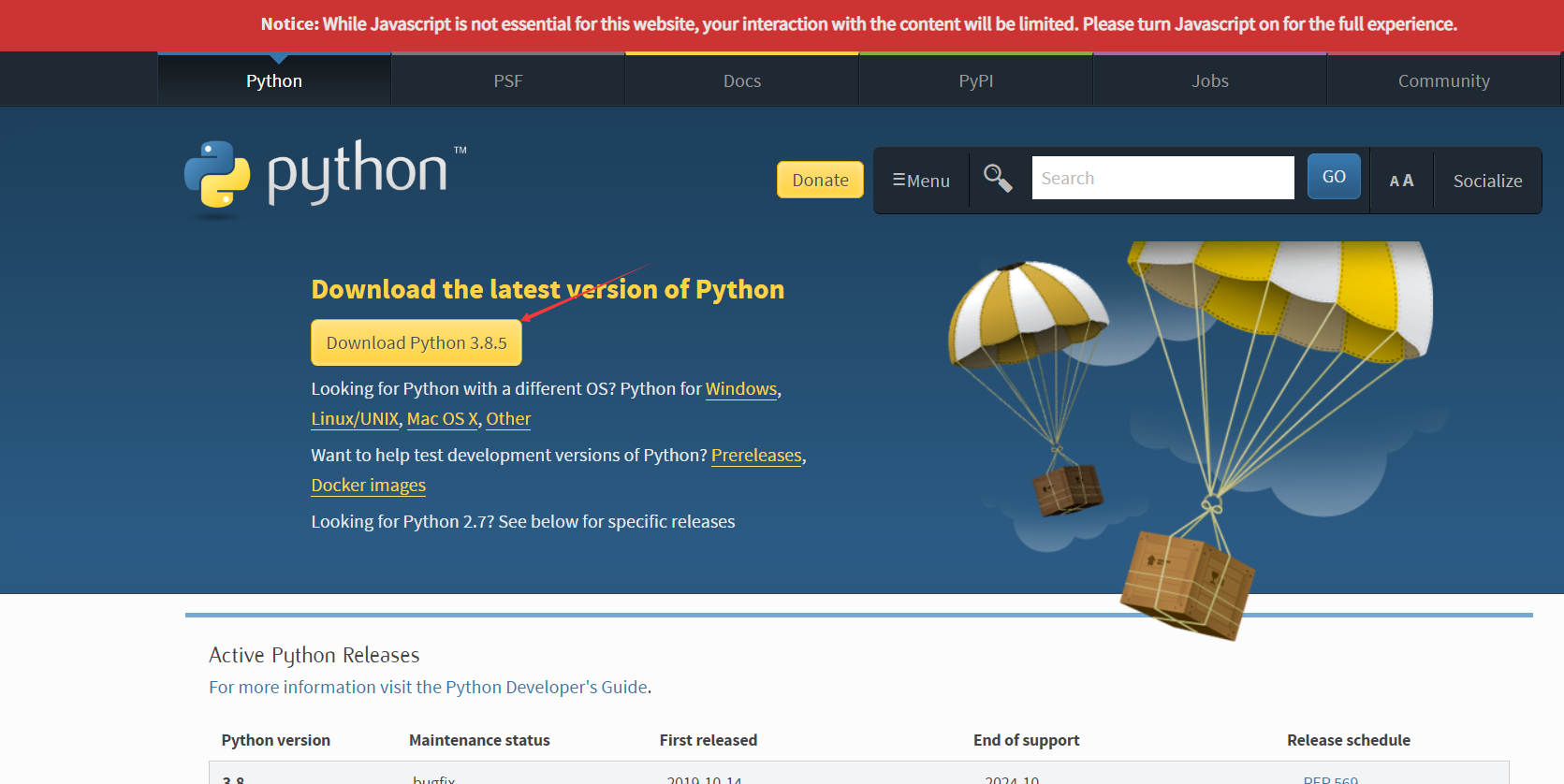Open the Prereleases link
Image resolution: width=1564 pixels, height=784 pixels.
point(756,455)
